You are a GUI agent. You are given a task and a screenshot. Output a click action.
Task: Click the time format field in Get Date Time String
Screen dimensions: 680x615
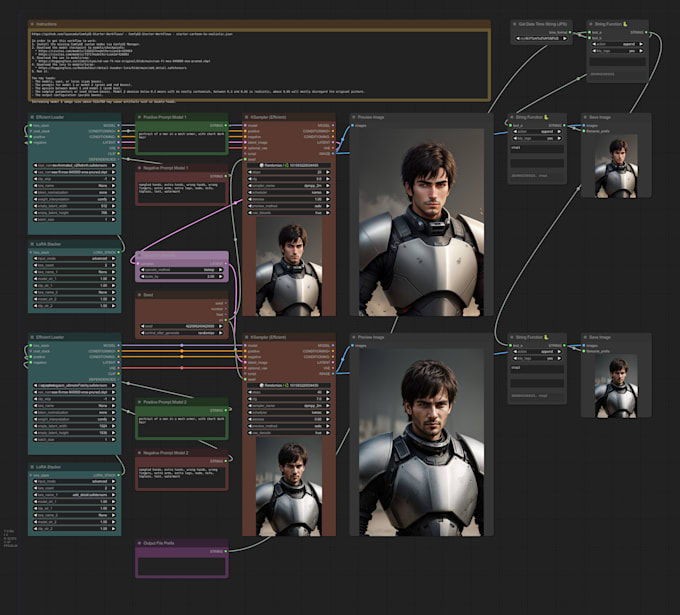542,39
